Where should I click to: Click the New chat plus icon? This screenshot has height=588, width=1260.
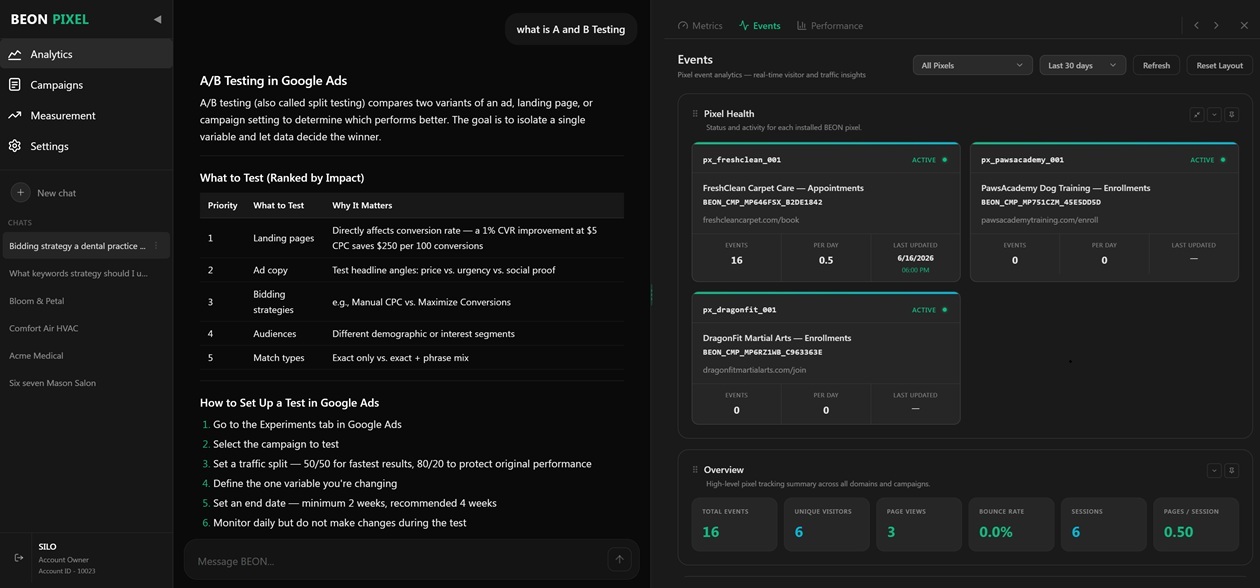click(x=20, y=192)
